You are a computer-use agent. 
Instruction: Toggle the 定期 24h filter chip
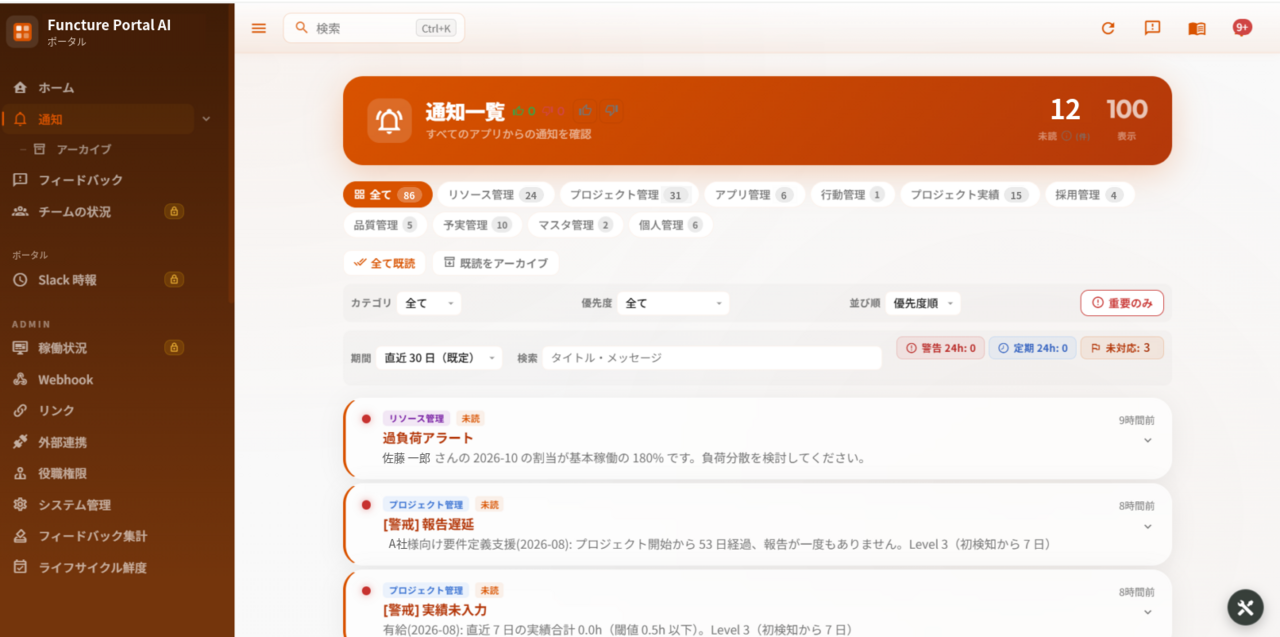tap(1032, 348)
